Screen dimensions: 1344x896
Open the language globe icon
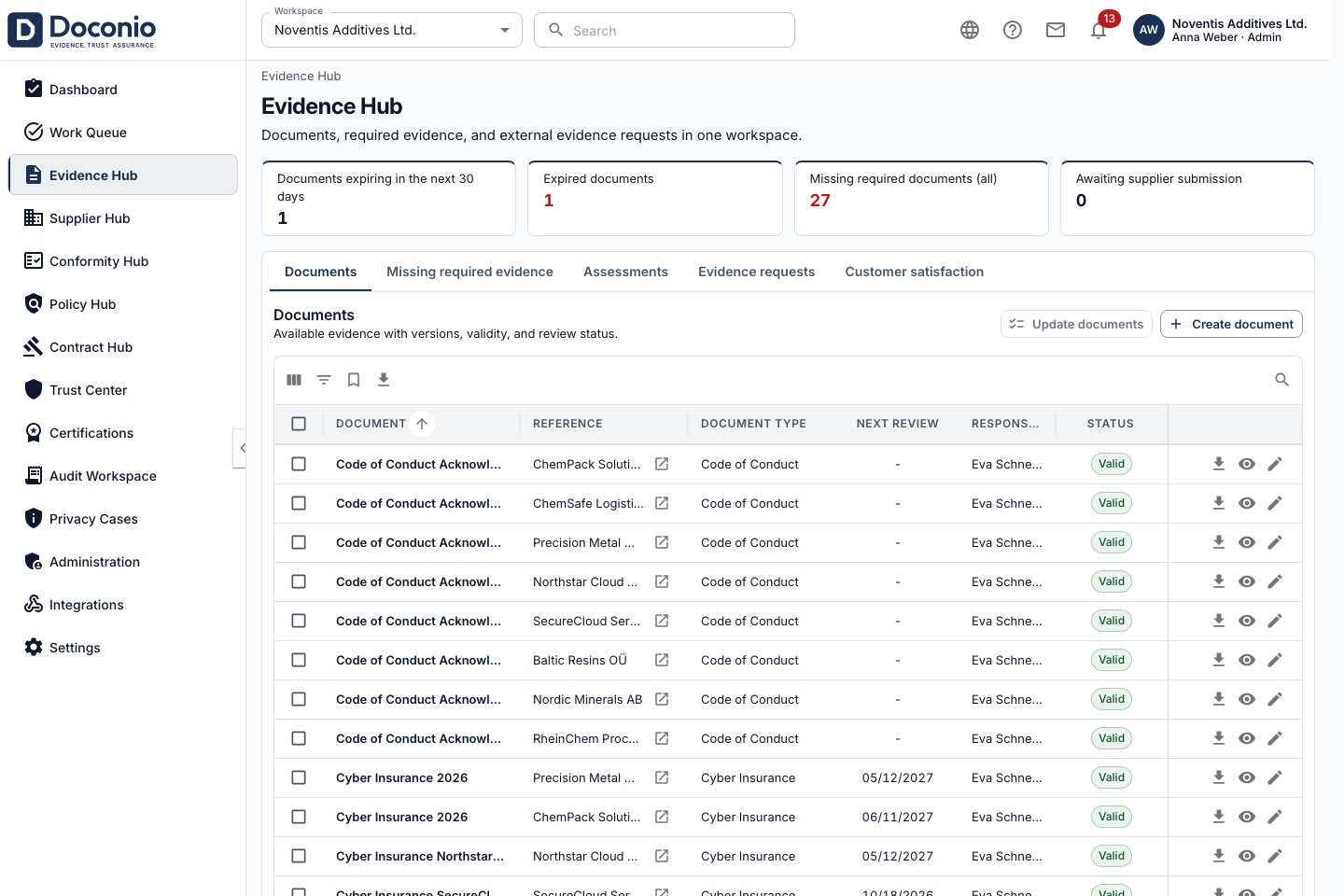(x=970, y=30)
